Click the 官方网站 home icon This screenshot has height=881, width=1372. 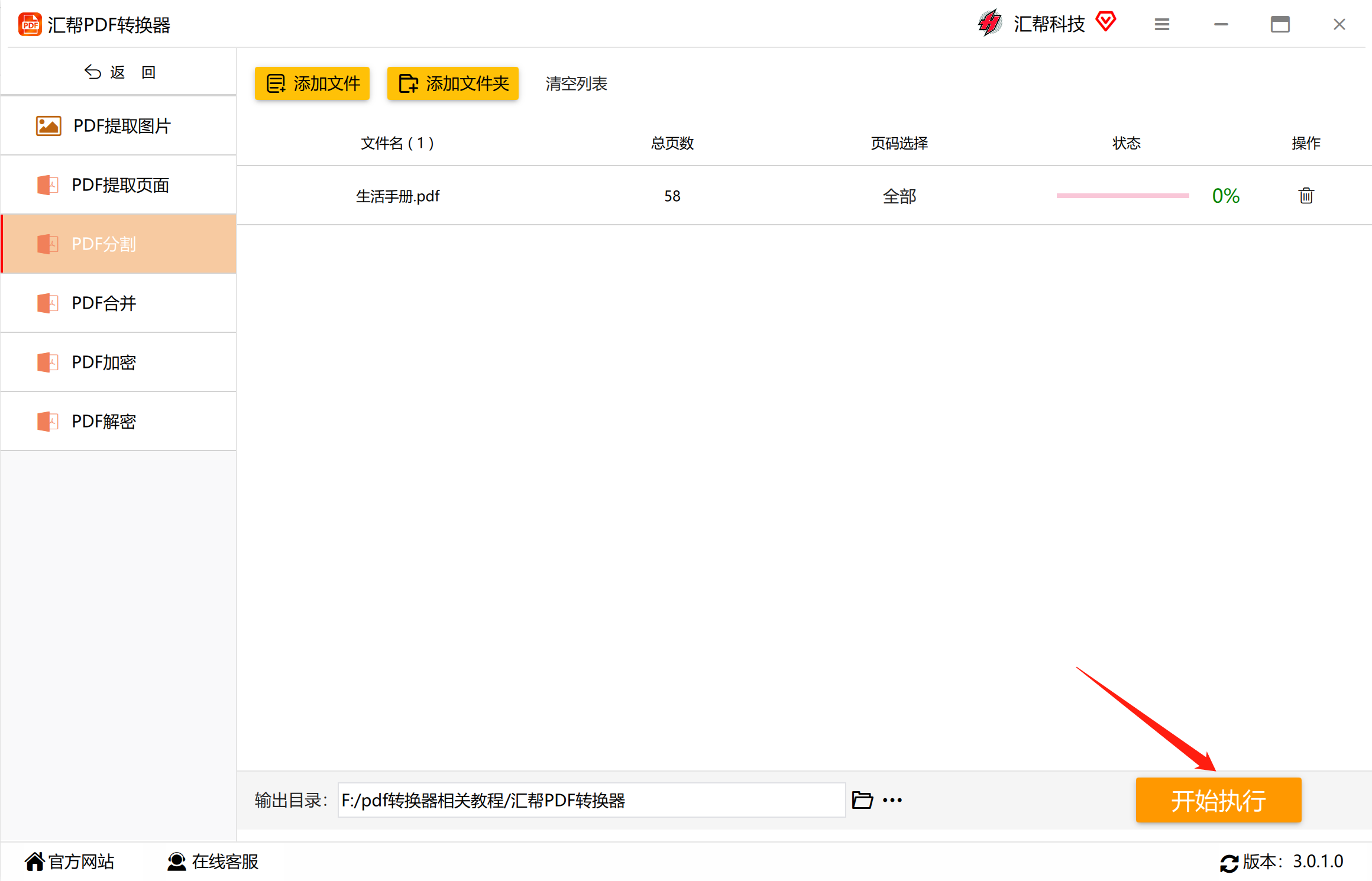click(x=35, y=861)
